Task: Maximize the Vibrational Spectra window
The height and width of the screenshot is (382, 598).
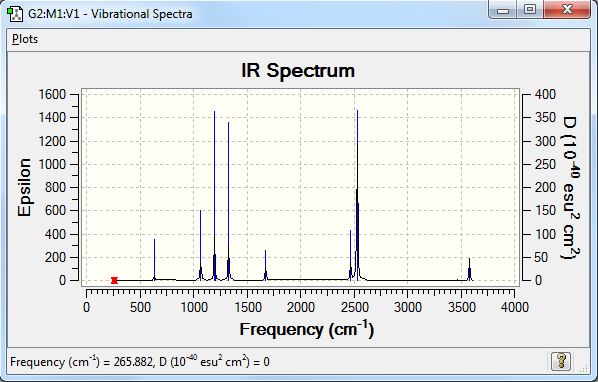Action: tap(530, 10)
